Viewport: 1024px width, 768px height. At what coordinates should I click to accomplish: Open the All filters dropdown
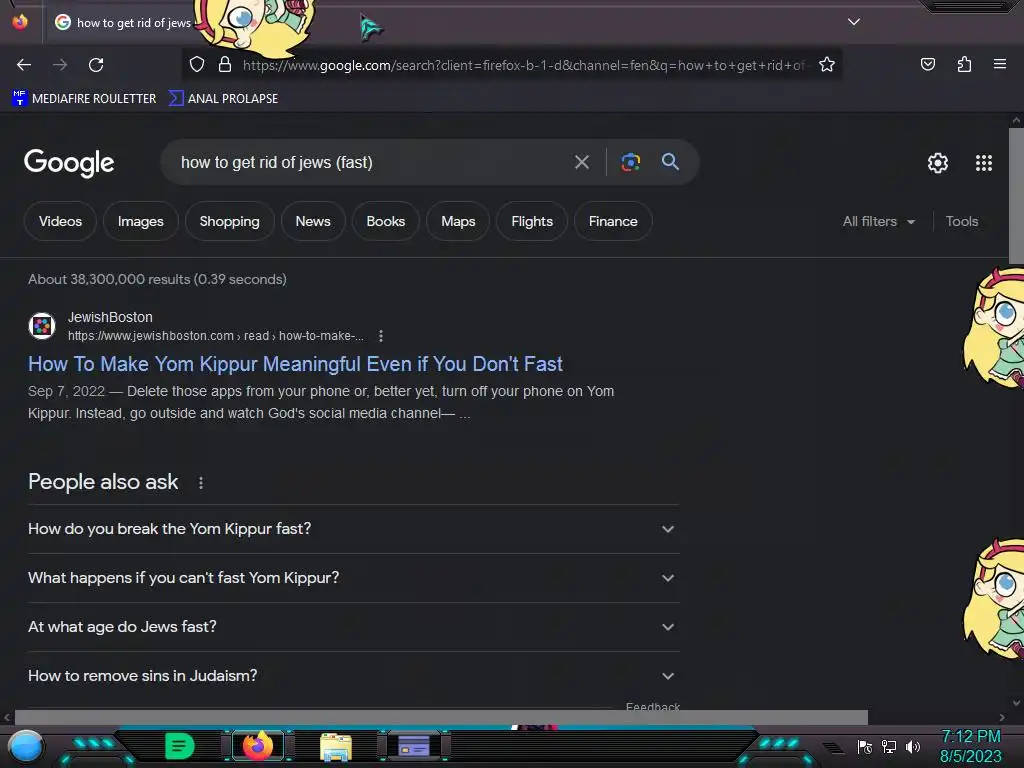(878, 221)
